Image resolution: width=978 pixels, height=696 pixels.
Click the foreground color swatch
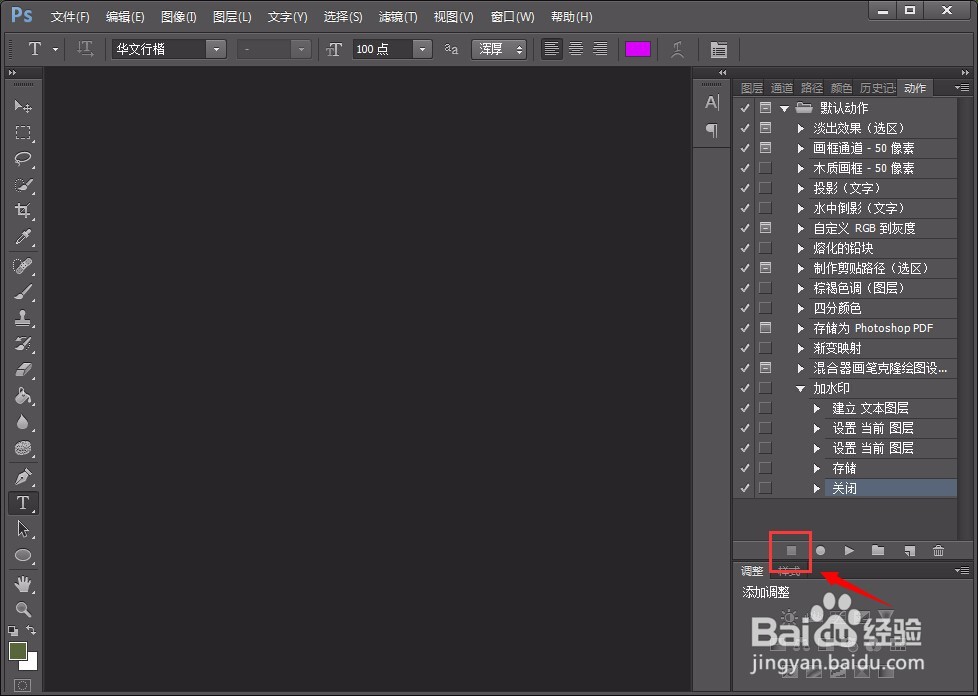[18, 651]
